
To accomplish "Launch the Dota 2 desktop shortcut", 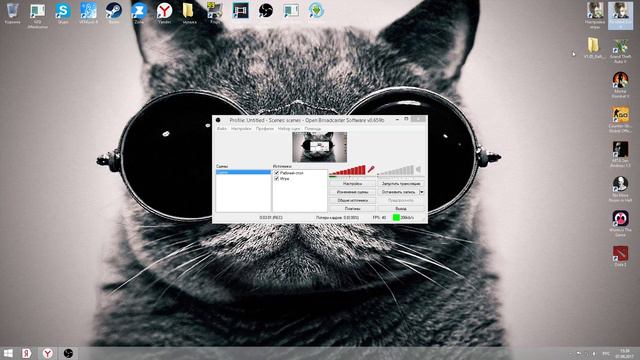I will point(620,256).
